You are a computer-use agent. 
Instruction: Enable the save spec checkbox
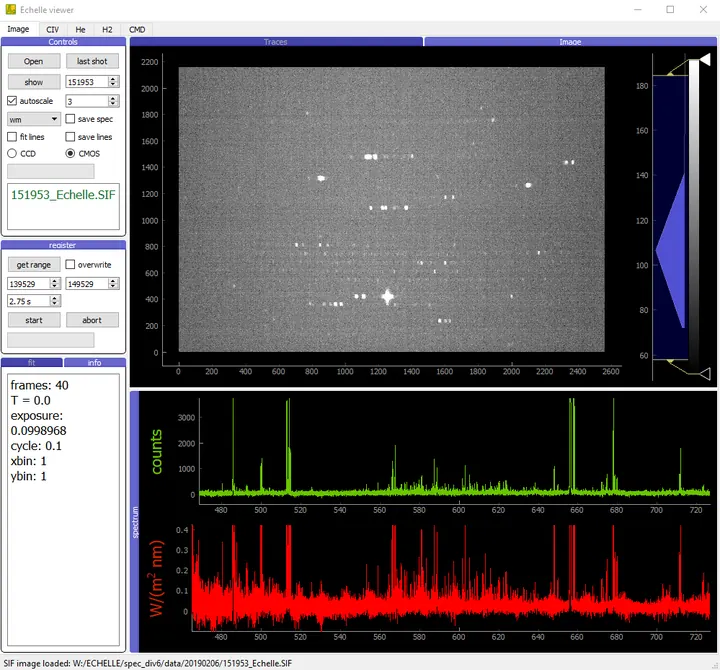[70, 119]
